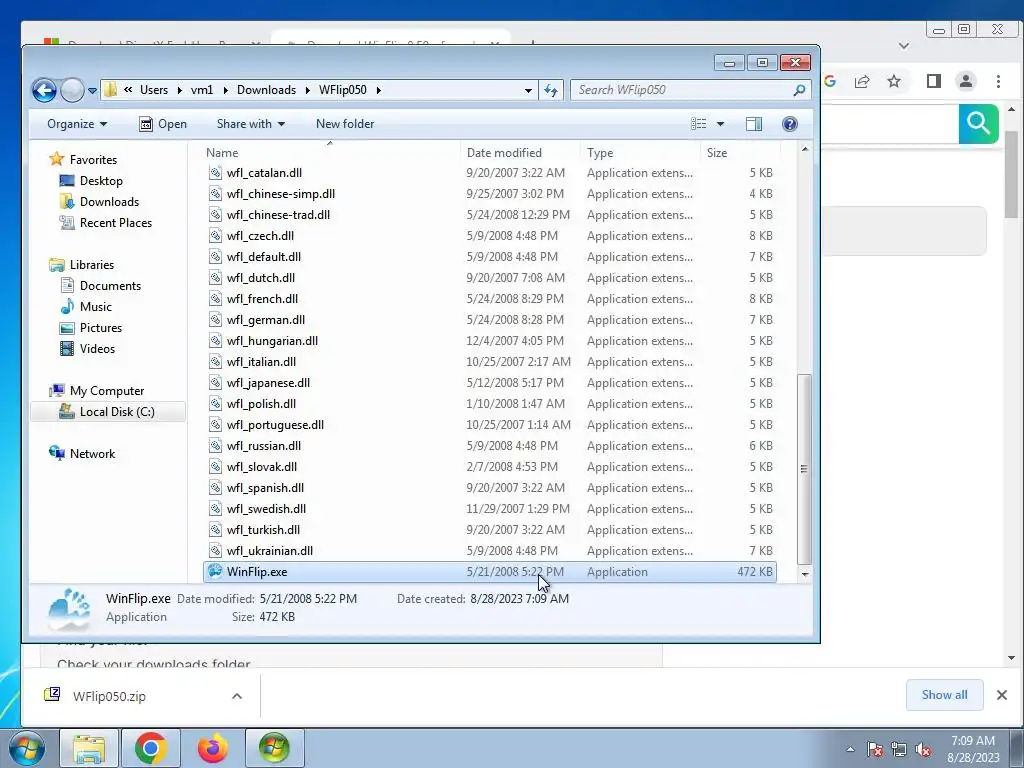Click the wfl_czech.dll file icon
The height and width of the screenshot is (768, 1024).
pos(215,236)
